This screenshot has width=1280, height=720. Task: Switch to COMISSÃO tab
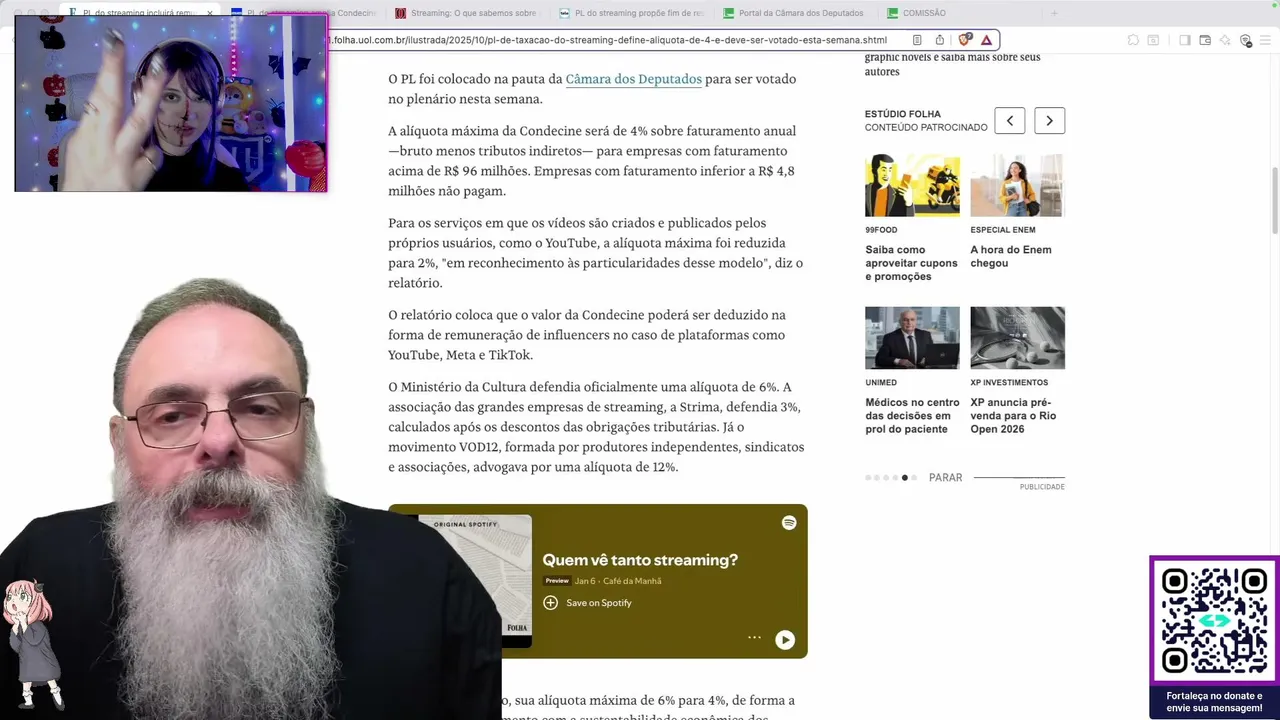tap(958, 13)
